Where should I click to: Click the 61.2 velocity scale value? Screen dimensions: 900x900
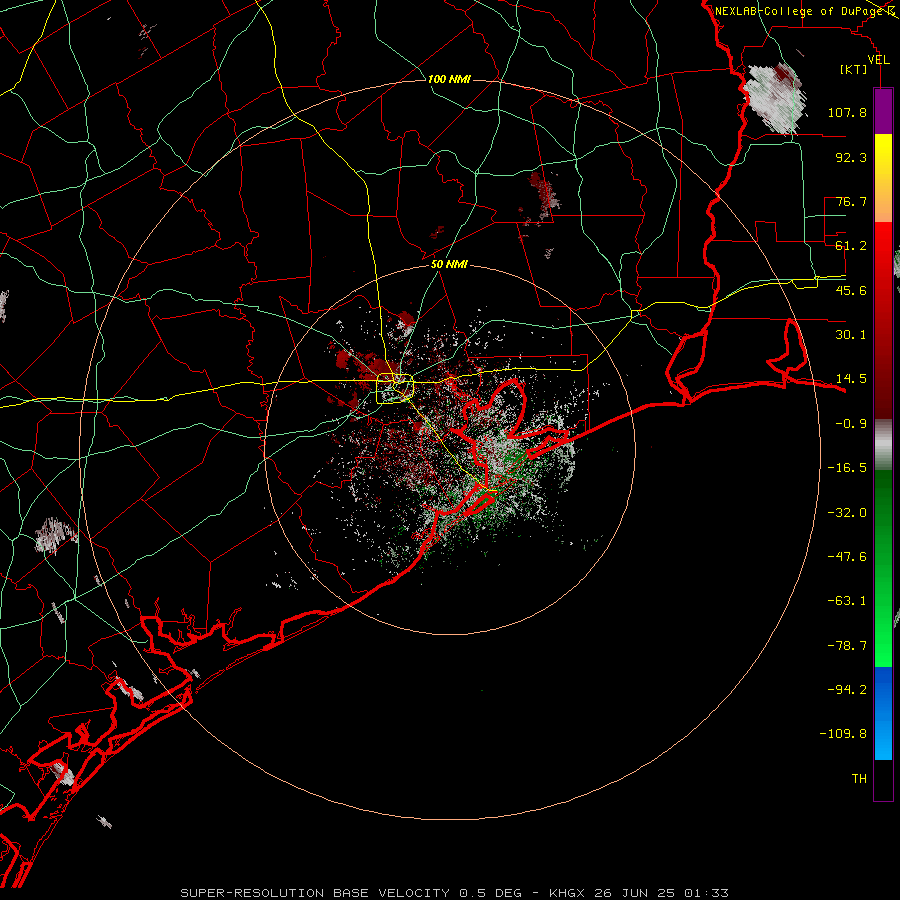pos(851,246)
